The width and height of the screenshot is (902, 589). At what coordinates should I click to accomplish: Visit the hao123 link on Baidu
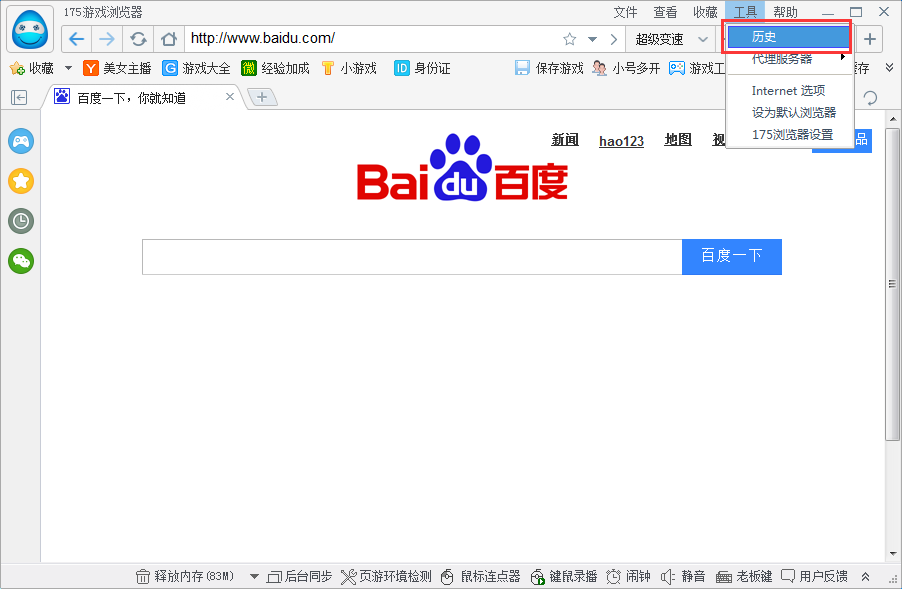(621, 140)
